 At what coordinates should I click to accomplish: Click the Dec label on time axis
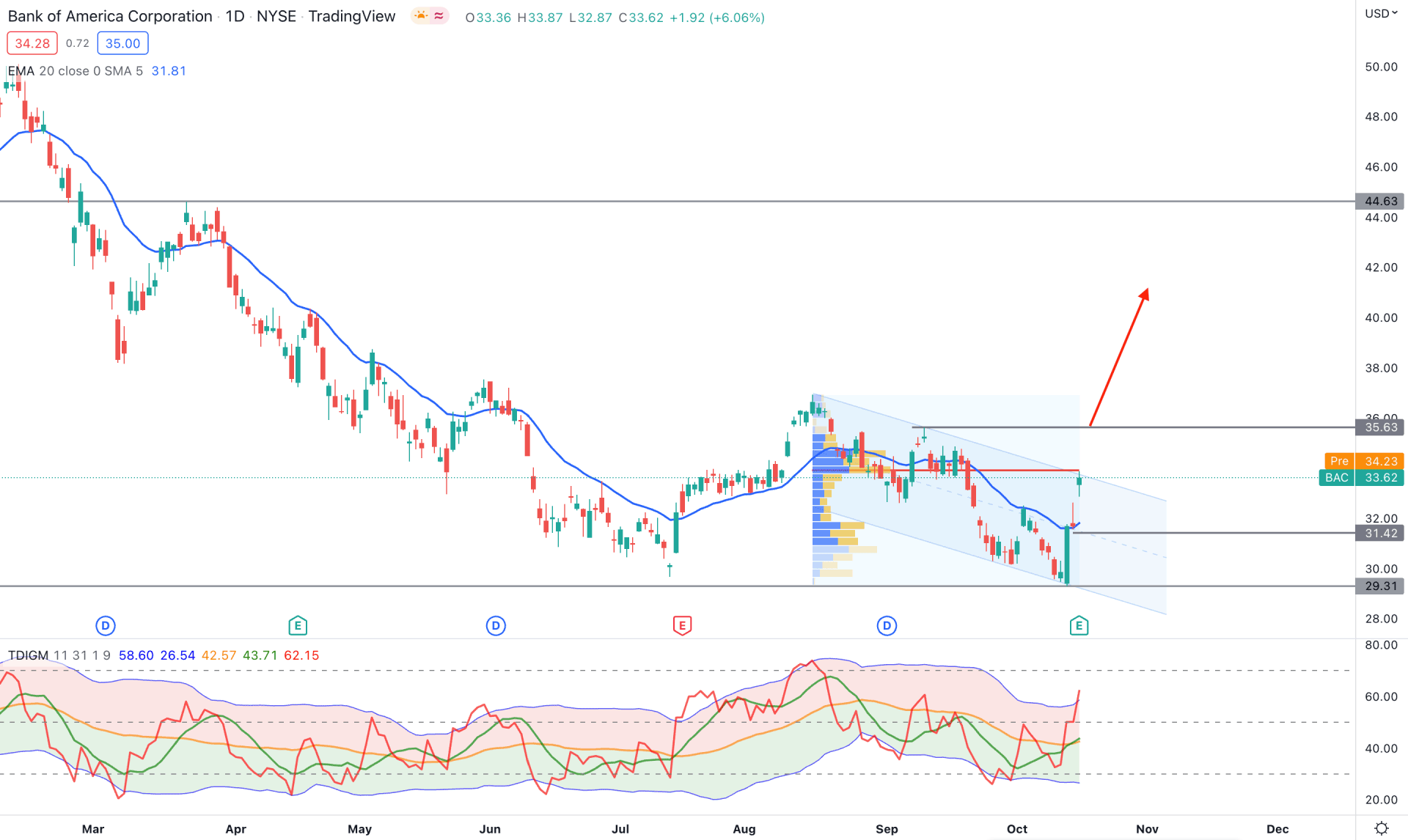(1277, 829)
